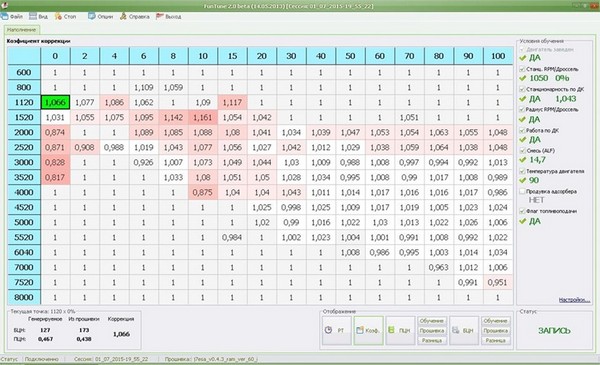Image resolution: width=600 pixels, height=365 pixels.
Task: Uncheck Смесь (ALF) condition
Action: 522,150
